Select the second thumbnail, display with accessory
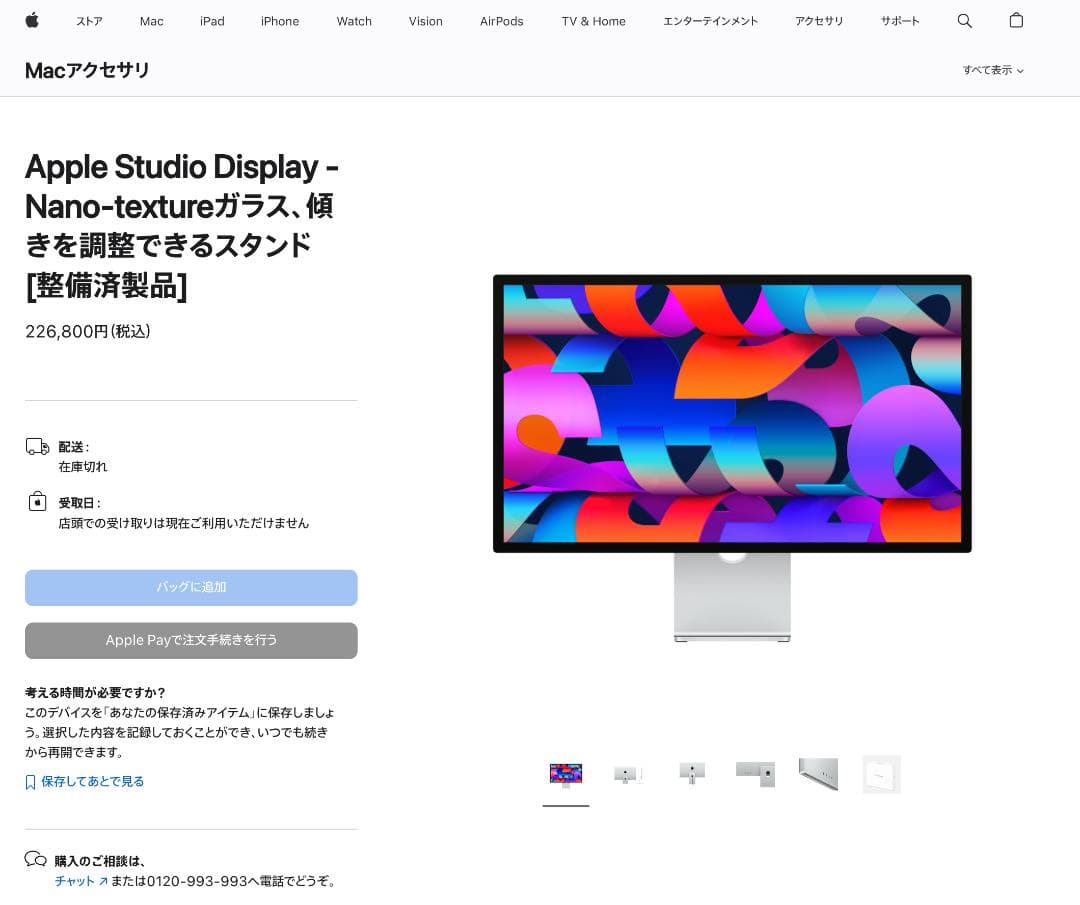 (x=629, y=775)
